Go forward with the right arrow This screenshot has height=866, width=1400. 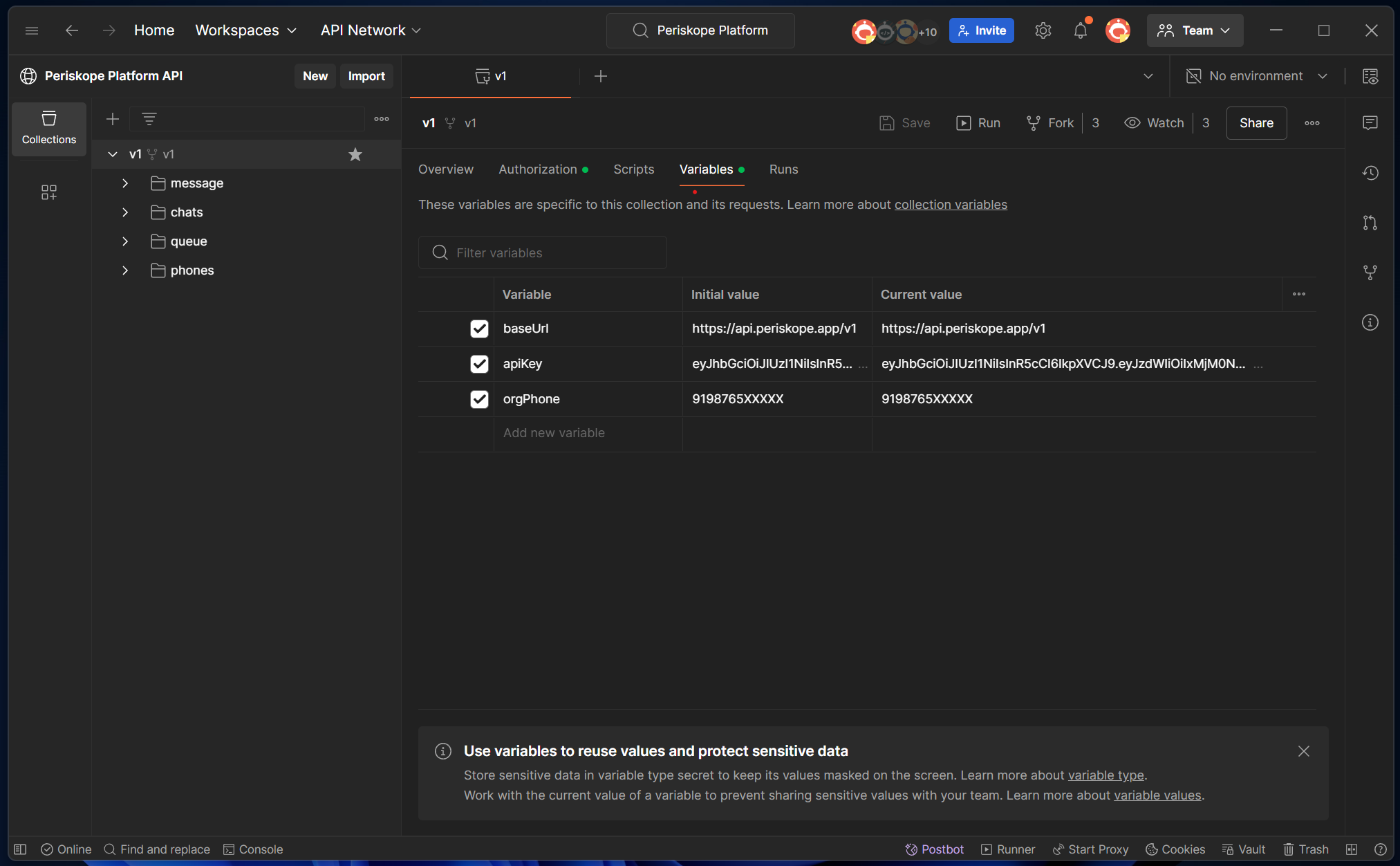pos(109,30)
